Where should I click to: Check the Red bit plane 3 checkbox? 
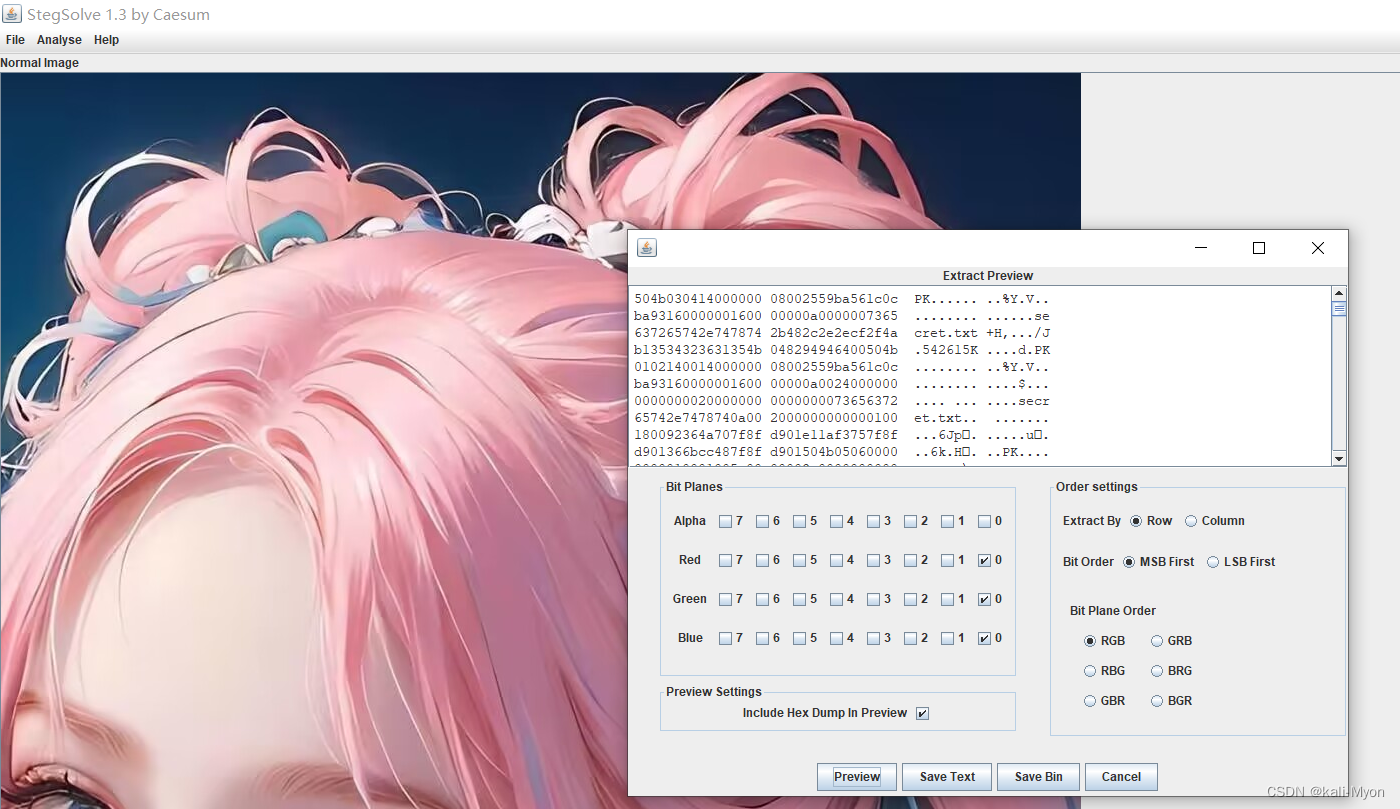point(873,560)
